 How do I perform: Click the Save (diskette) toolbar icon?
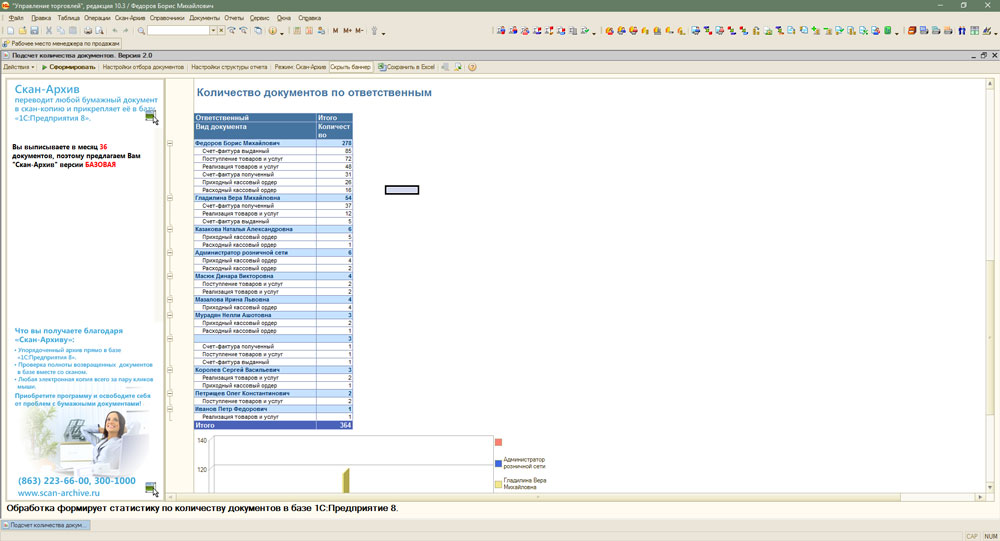(33, 31)
